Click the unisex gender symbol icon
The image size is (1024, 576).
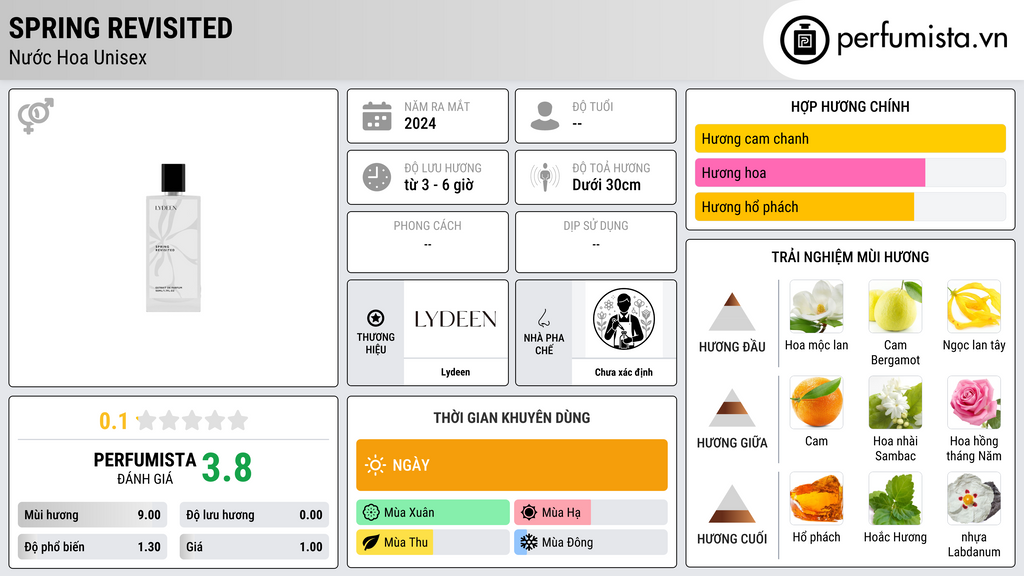36,116
